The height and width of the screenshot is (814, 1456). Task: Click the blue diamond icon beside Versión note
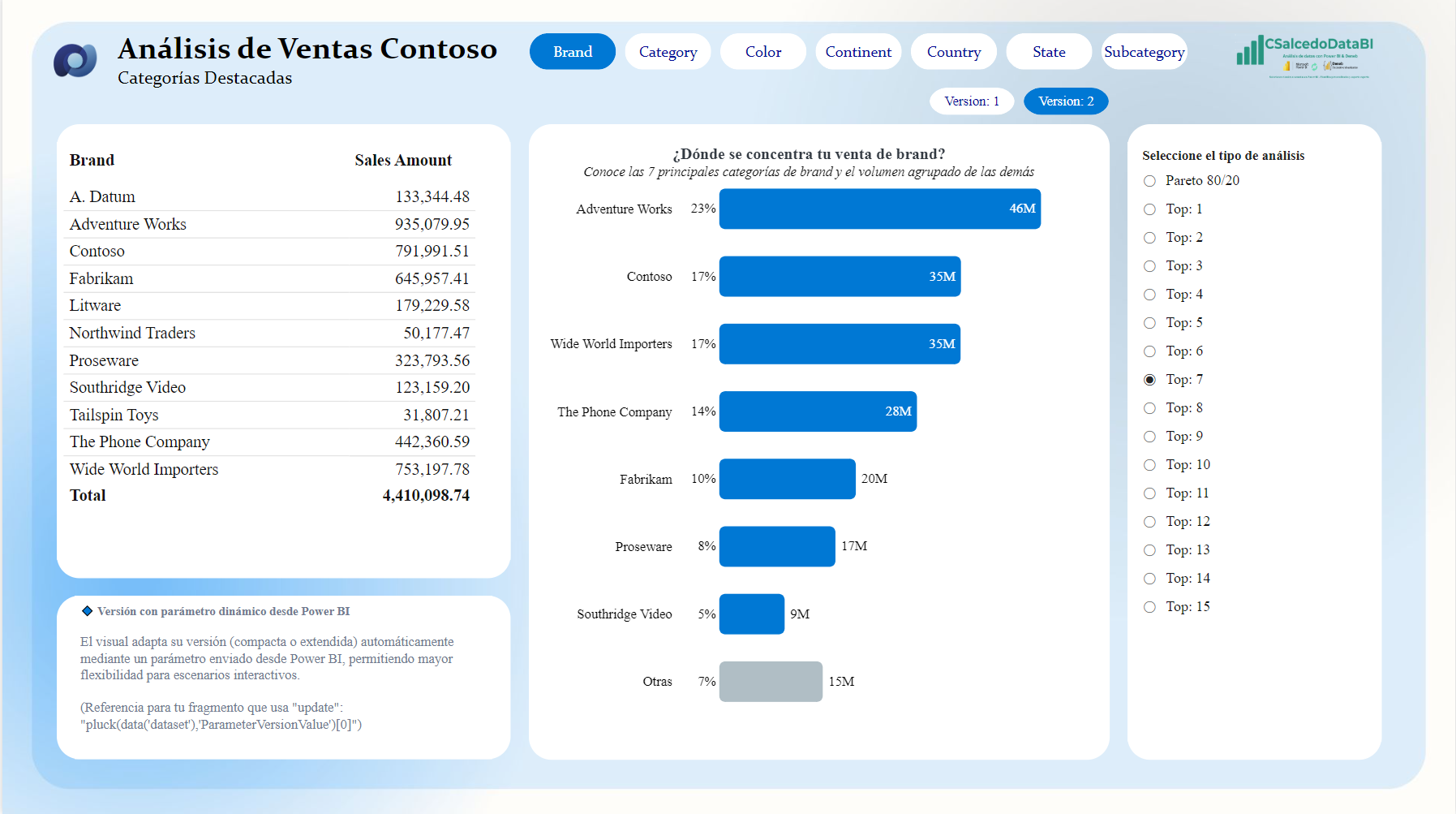pos(87,611)
